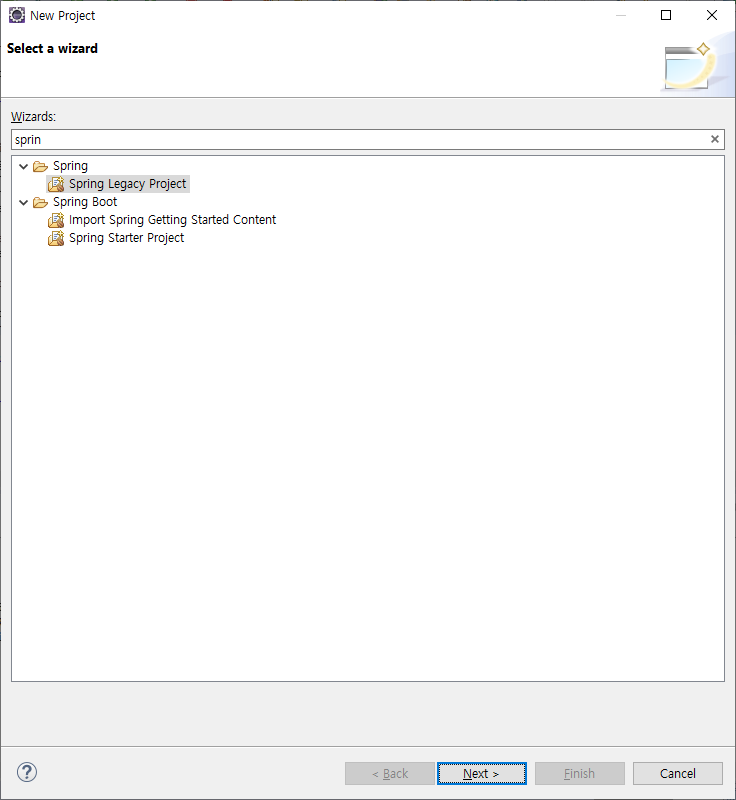Screen dimensions: 736x800
Task: Maximize the New Project dialog
Action: [666, 15]
